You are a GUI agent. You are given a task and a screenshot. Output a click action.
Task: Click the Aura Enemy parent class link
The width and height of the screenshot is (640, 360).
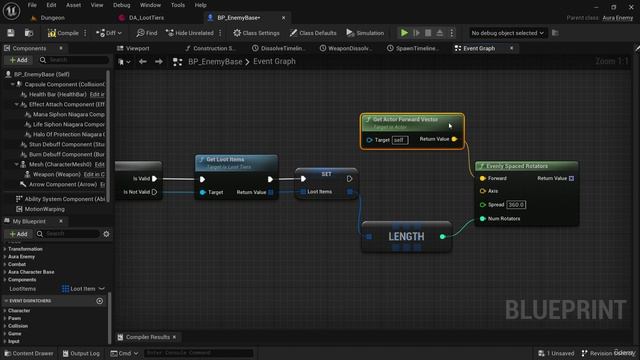[618, 18]
